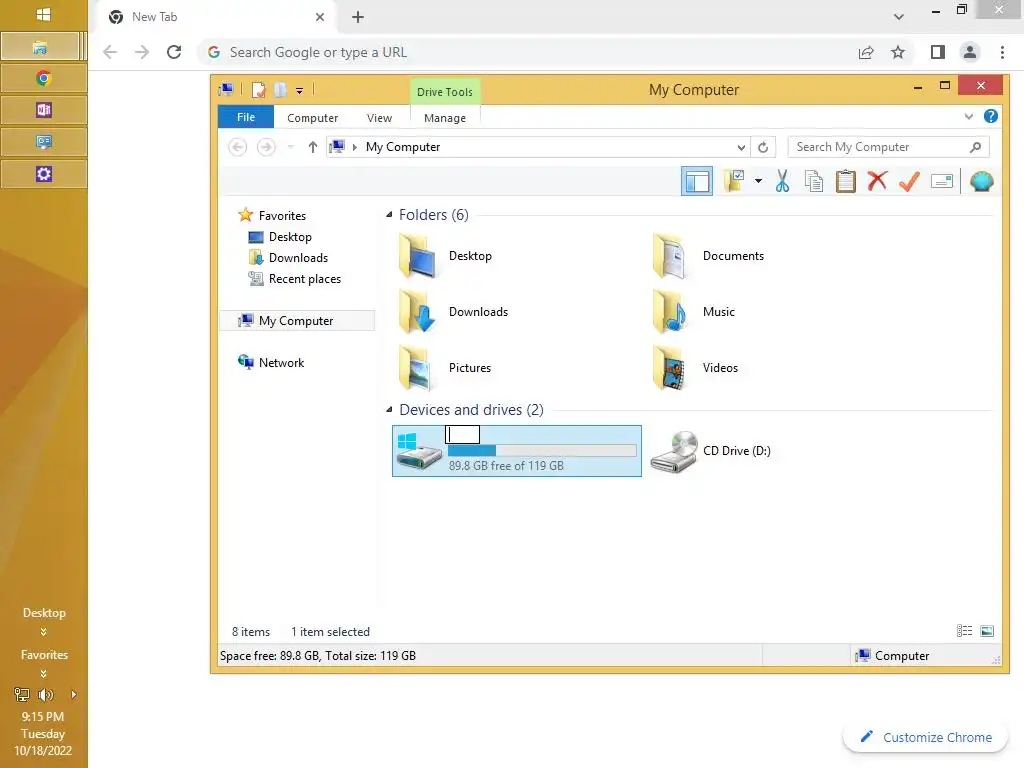Click the Explorer Forward arrow
The height and width of the screenshot is (768, 1024).
[x=266, y=147]
